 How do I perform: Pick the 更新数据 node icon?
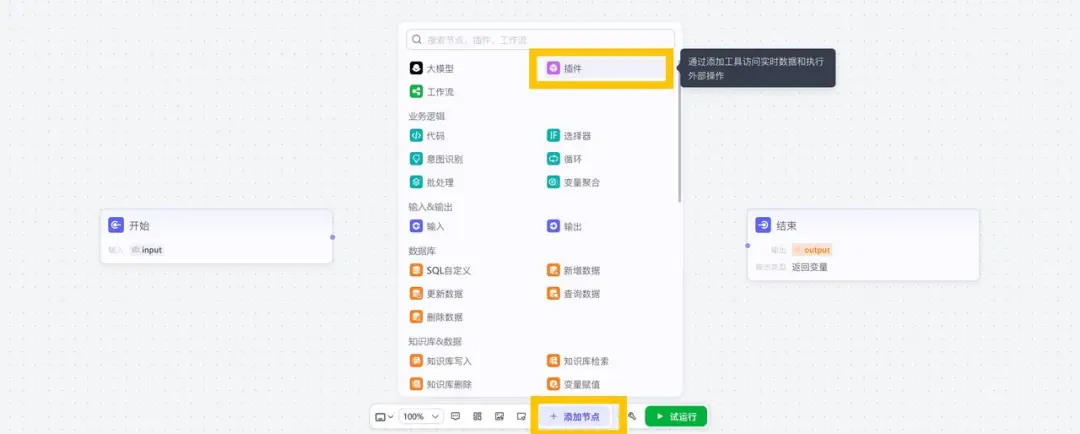coord(416,293)
